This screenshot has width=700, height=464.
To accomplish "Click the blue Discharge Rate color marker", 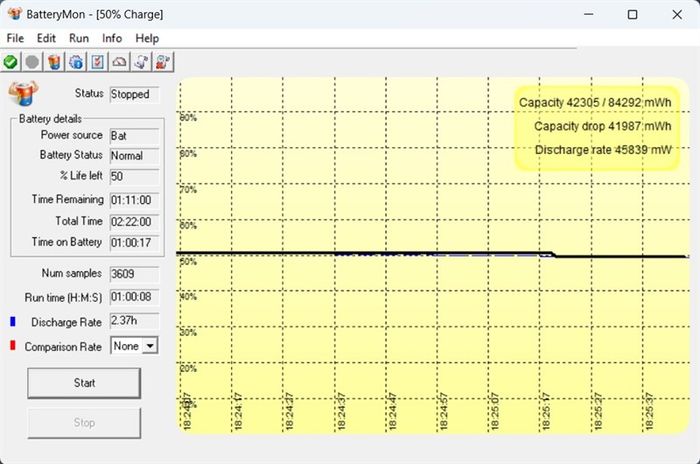I will (x=13, y=322).
